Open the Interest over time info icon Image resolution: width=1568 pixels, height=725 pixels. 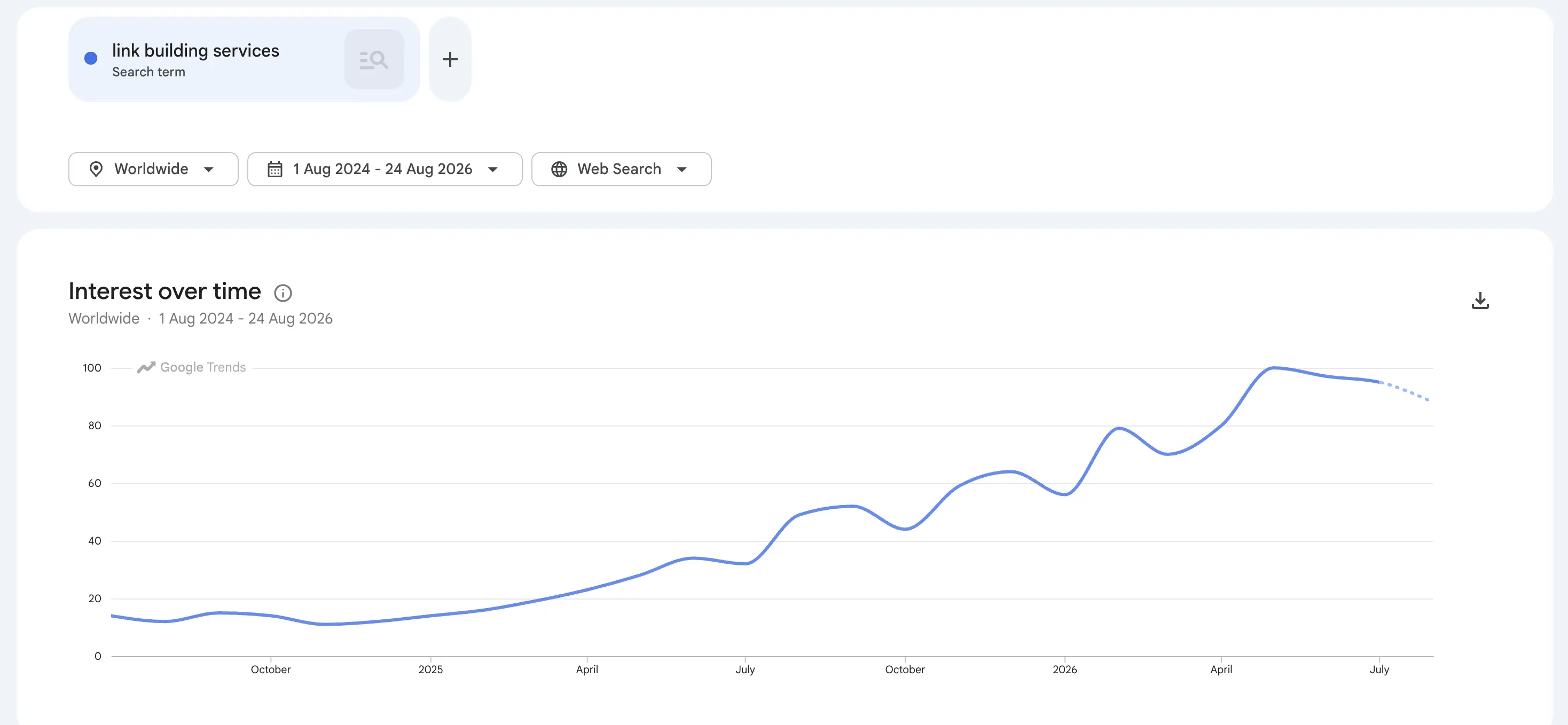click(x=283, y=293)
